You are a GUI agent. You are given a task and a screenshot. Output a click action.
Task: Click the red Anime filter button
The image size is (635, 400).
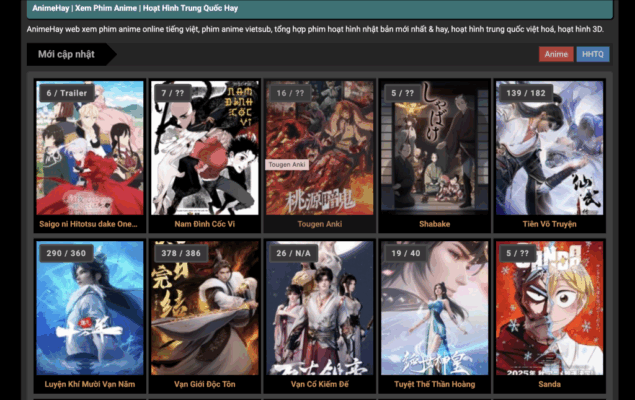[556, 54]
